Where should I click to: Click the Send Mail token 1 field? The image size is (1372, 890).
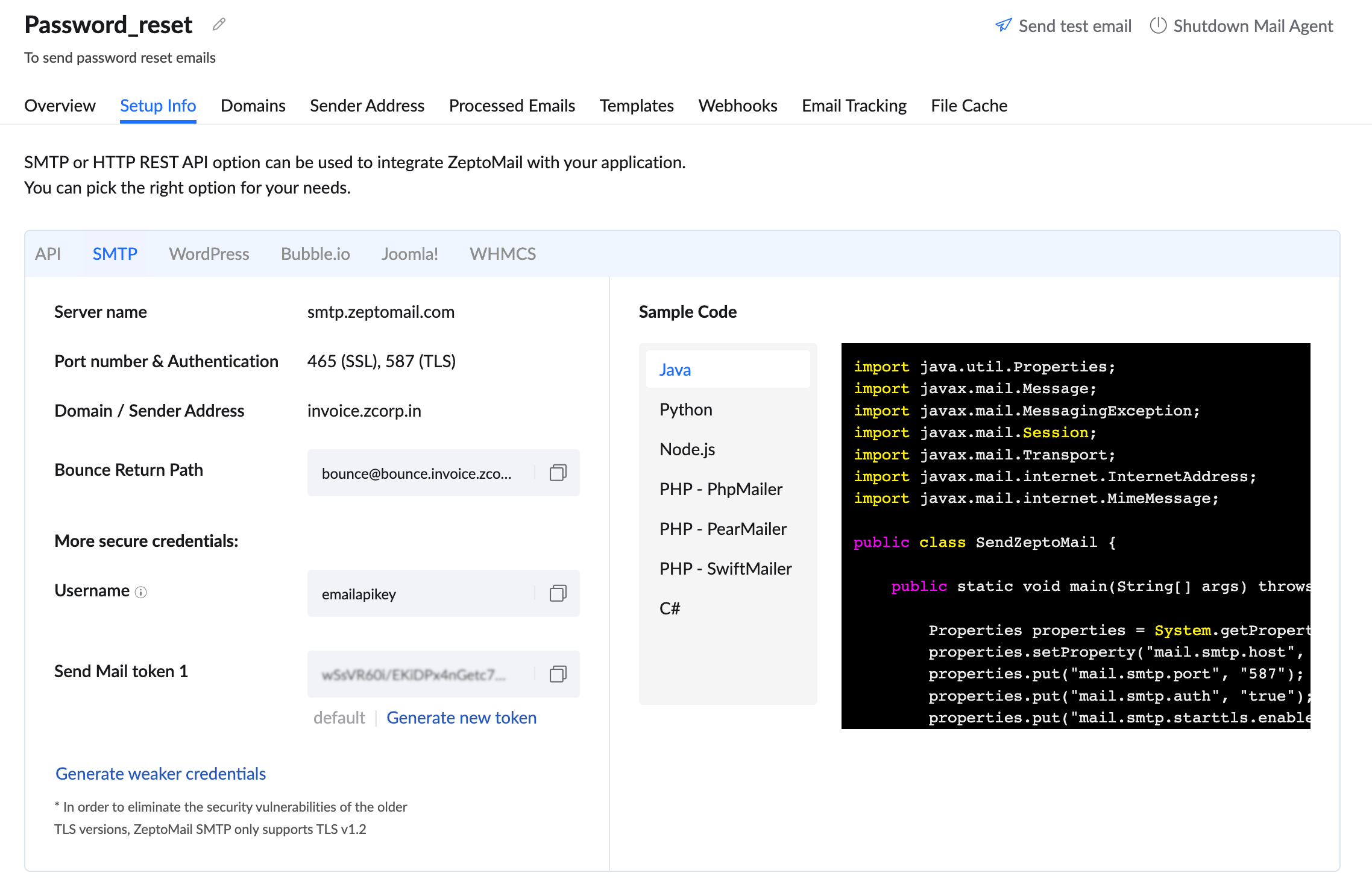coord(416,674)
